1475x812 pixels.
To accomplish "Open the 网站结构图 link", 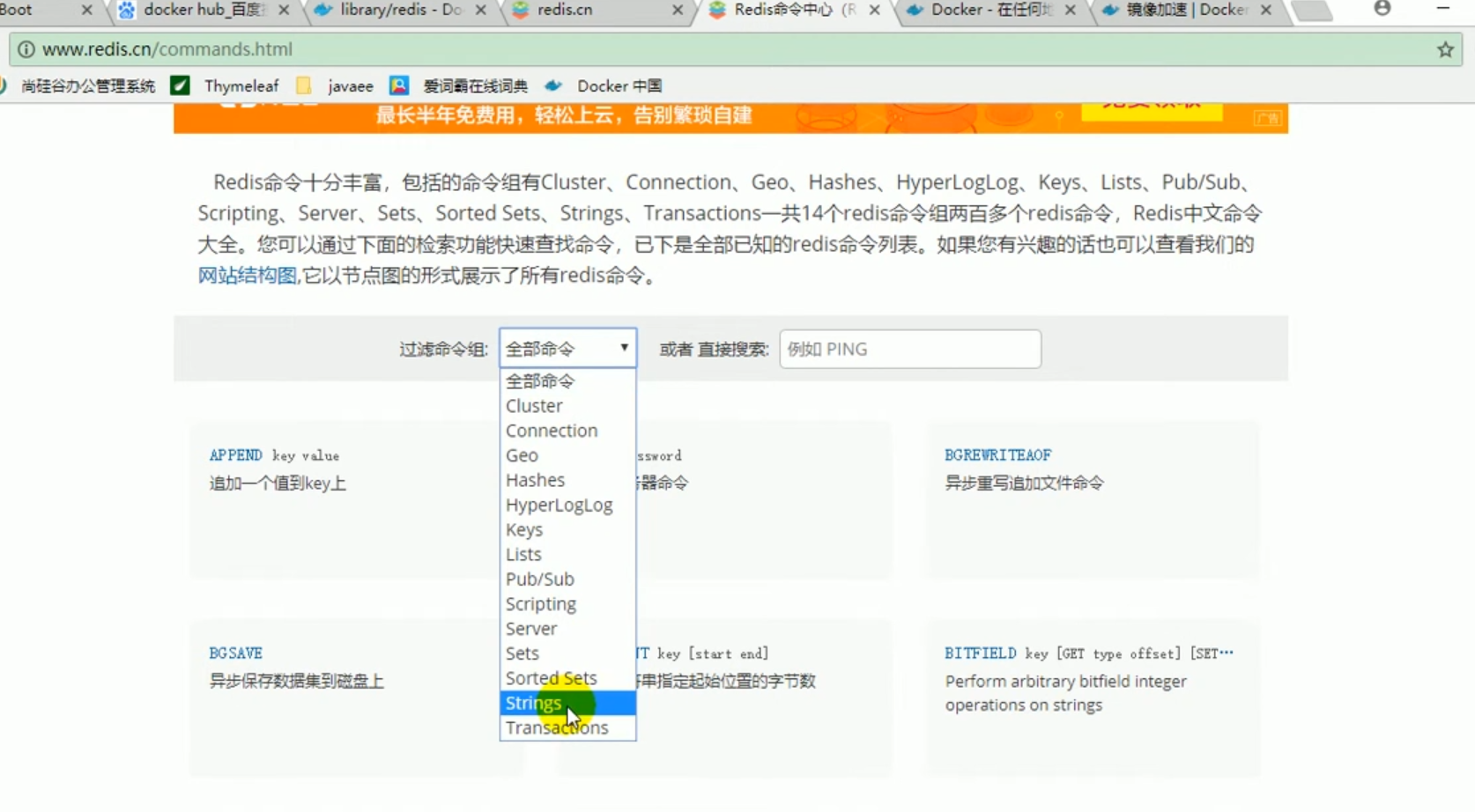I will click(247, 275).
